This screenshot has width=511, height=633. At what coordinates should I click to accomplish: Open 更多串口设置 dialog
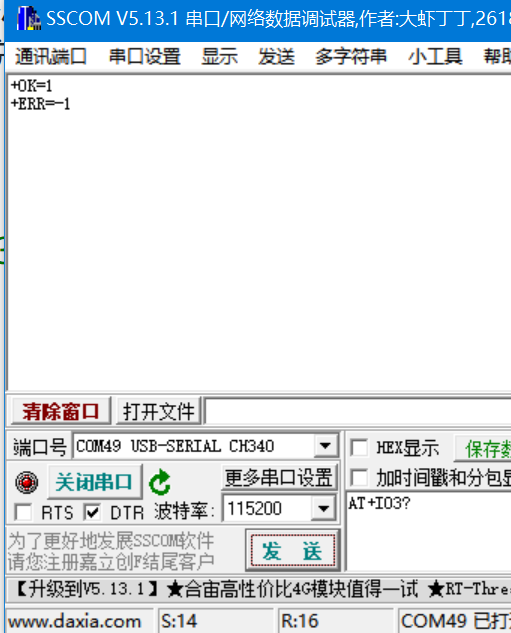click(x=279, y=478)
